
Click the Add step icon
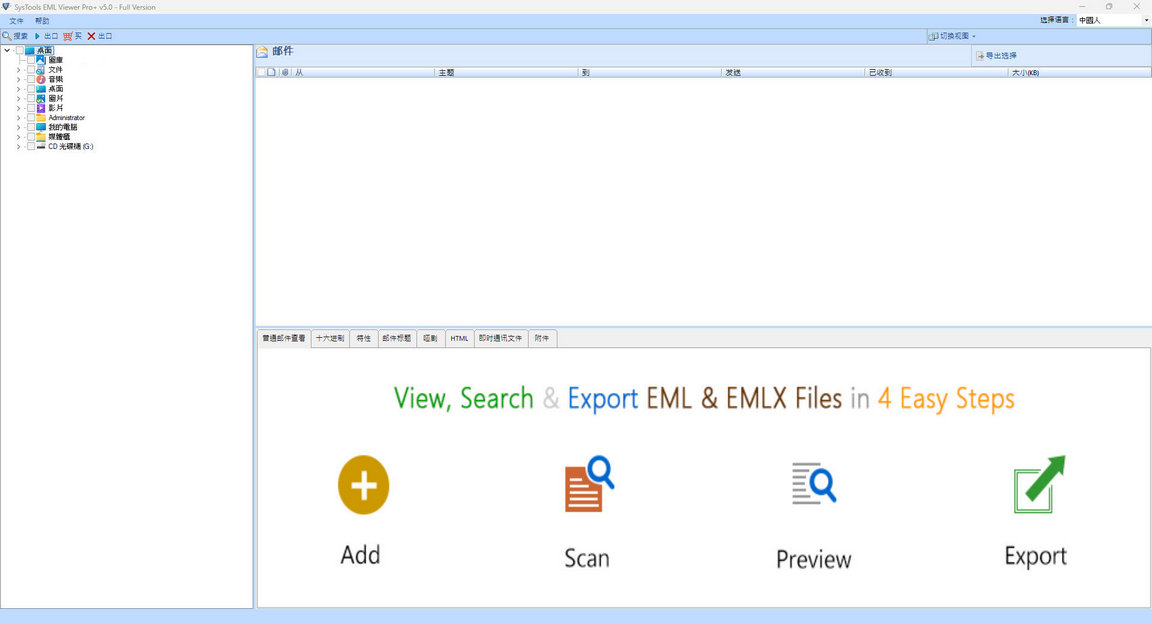pyautogui.click(x=362, y=485)
